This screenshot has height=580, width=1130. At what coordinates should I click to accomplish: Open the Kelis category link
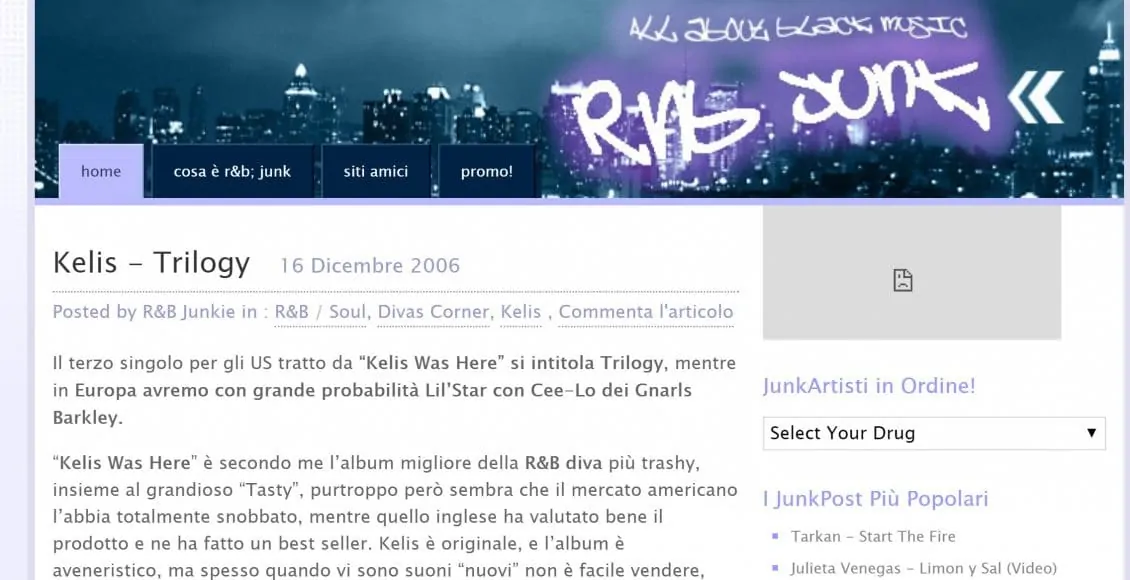[x=520, y=312]
